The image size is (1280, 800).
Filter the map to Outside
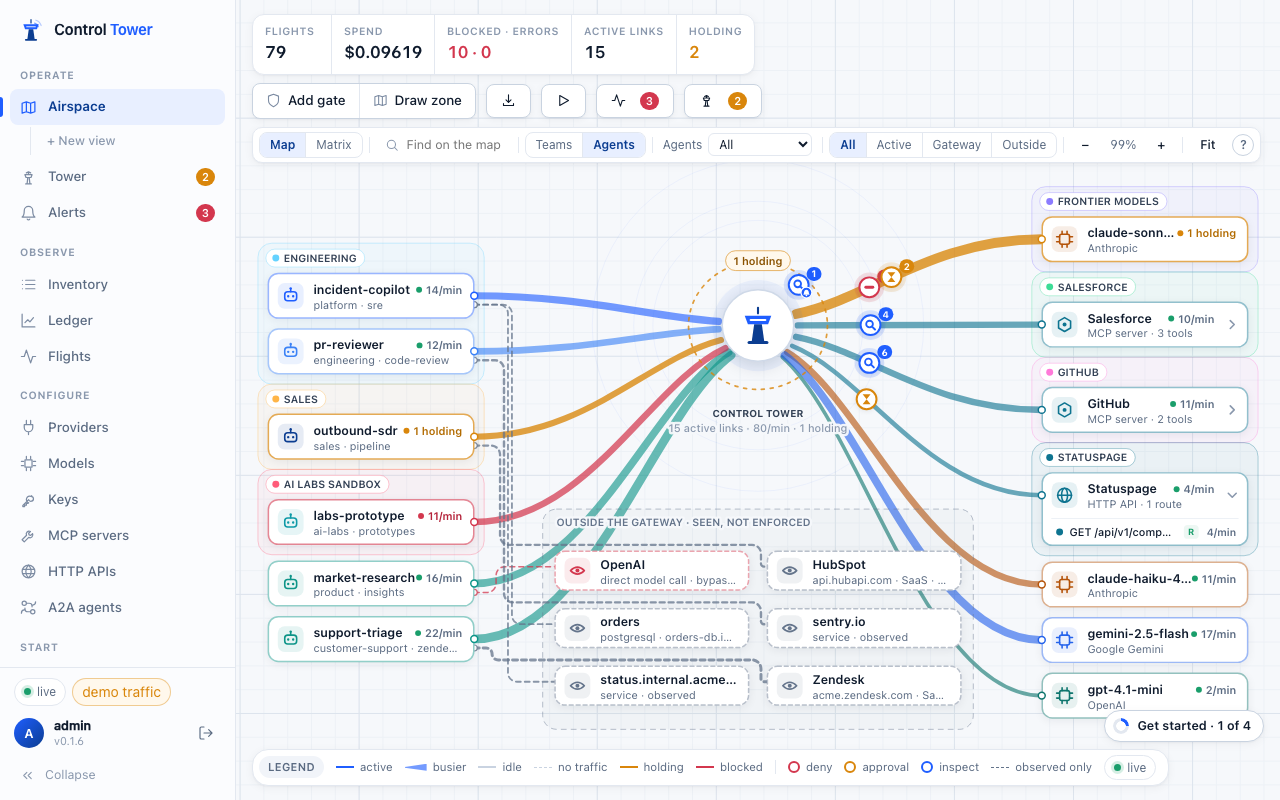pos(1024,145)
